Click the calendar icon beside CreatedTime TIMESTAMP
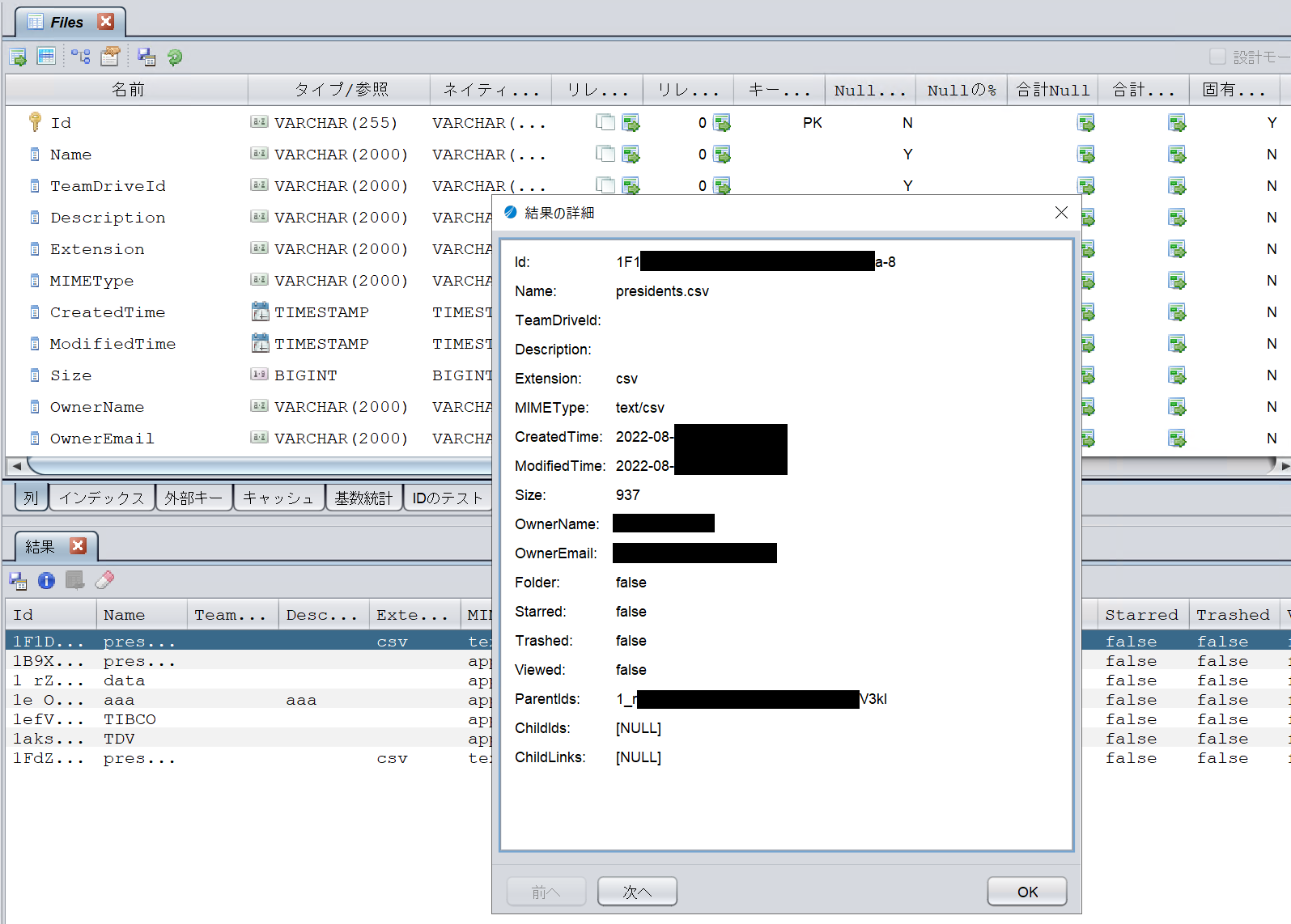The width and height of the screenshot is (1291, 924). 260,312
